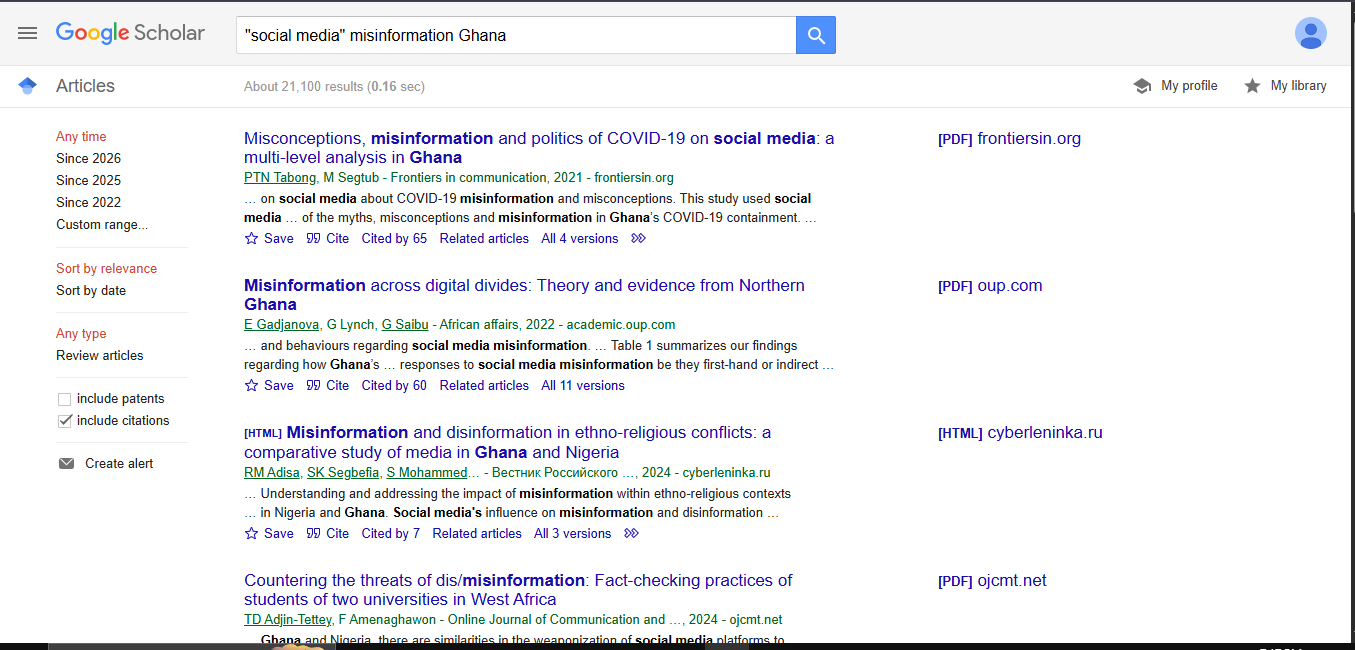Open the Cited by 65 link
The height and width of the screenshot is (650, 1355).
pos(394,238)
